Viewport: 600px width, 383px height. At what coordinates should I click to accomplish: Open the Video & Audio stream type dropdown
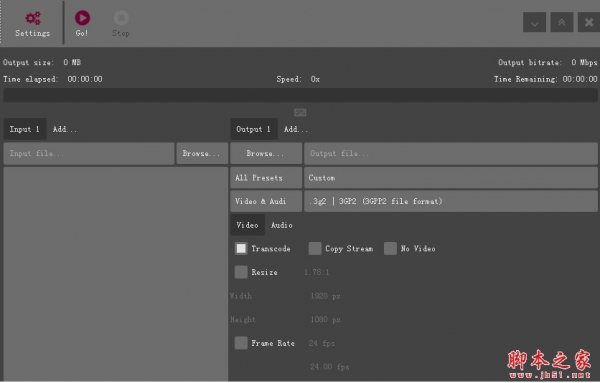(x=266, y=201)
